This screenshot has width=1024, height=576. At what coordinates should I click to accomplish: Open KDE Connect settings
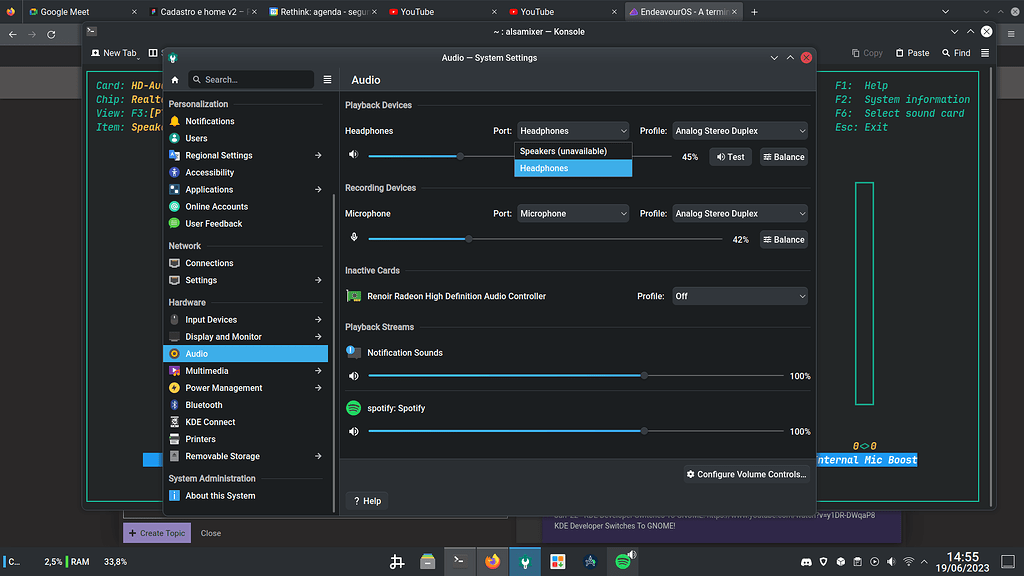[210, 422]
